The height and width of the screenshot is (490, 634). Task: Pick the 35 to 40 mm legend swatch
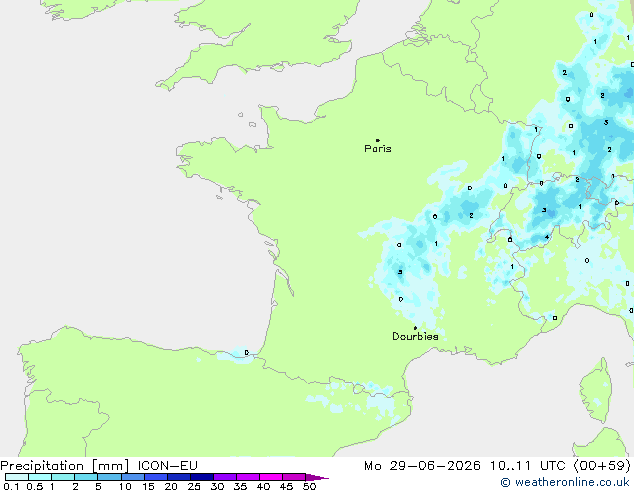pos(248,477)
